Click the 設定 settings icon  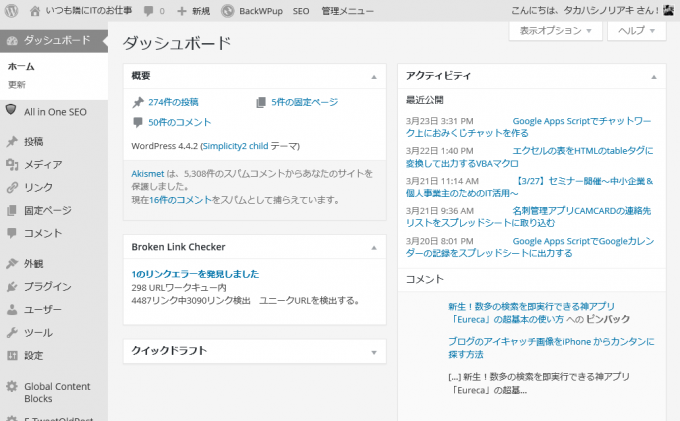tap(12, 356)
